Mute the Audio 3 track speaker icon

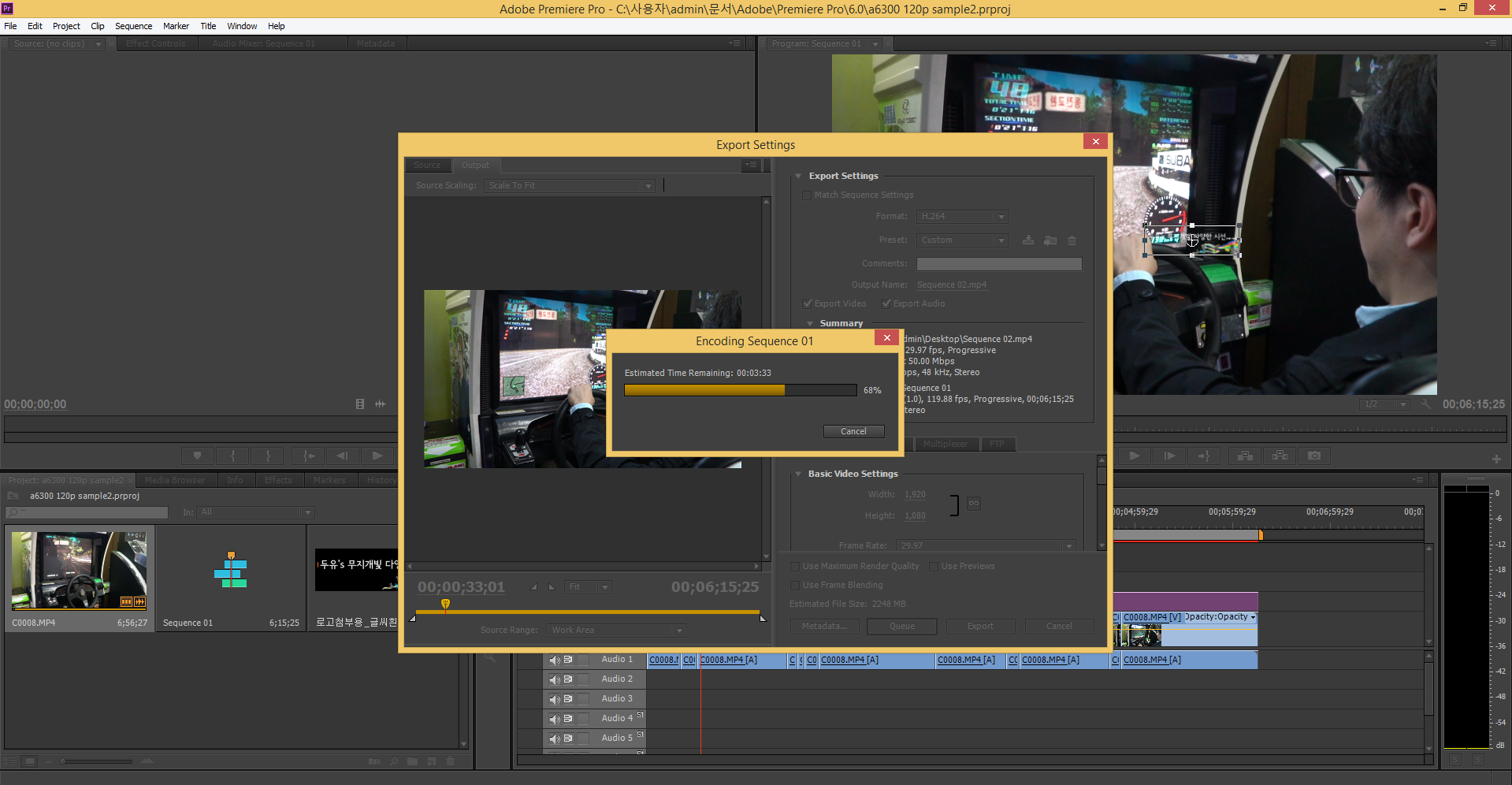[555, 699]
